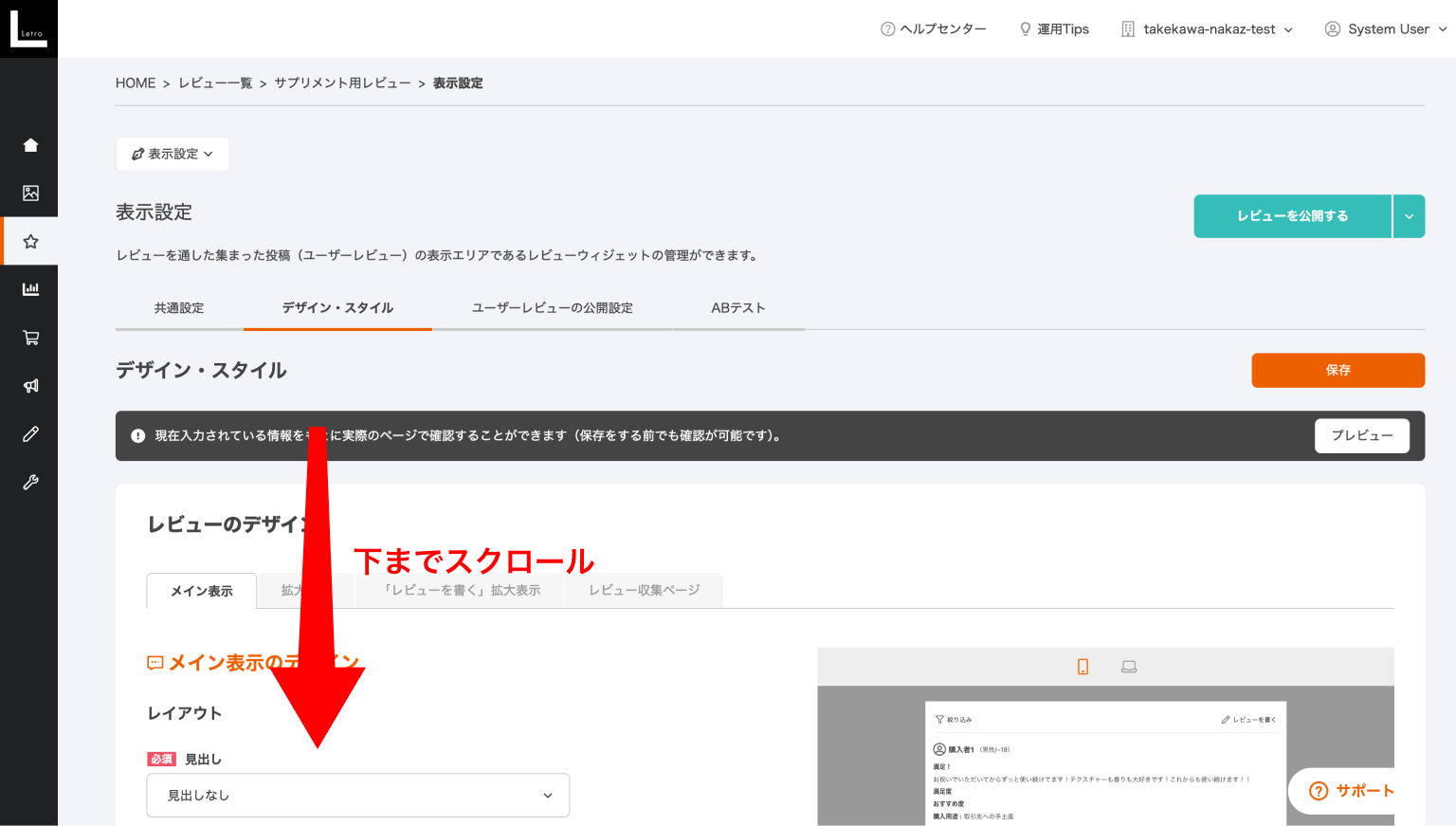Open the 表示設定 dropdown button
The height and width of the screenshot is (826, 1456).
click(173, 154)
